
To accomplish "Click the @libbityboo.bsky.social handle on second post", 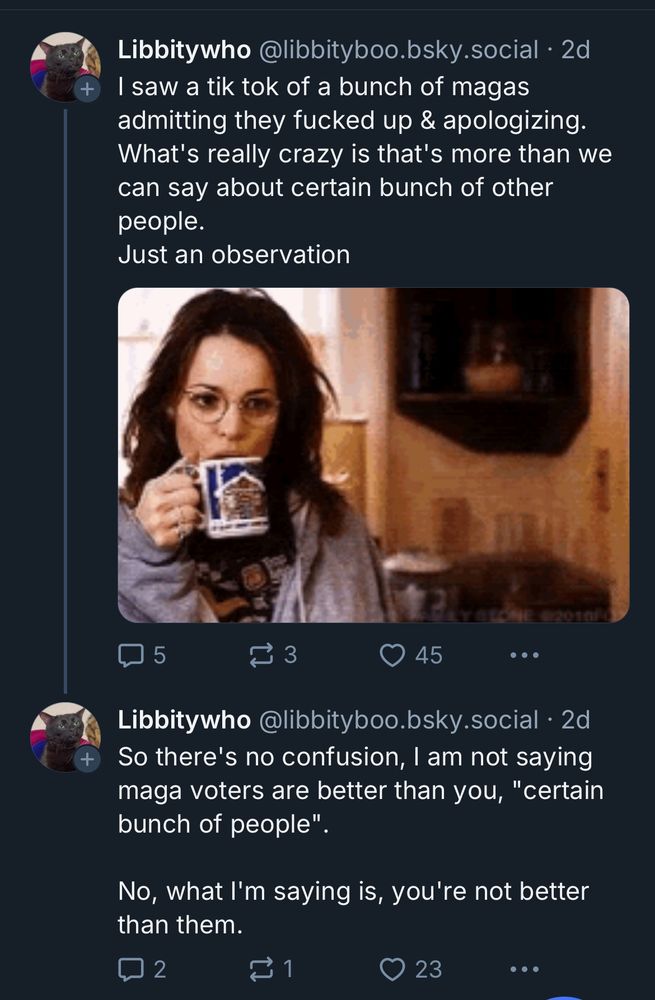I will 398,719.
